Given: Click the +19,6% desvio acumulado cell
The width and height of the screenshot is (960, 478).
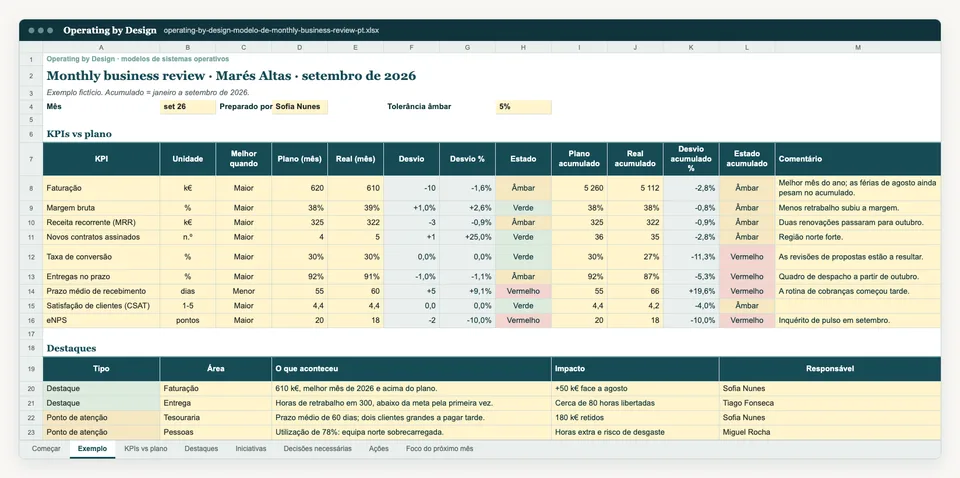Looking at the screenshot, I should pos(691,291).
